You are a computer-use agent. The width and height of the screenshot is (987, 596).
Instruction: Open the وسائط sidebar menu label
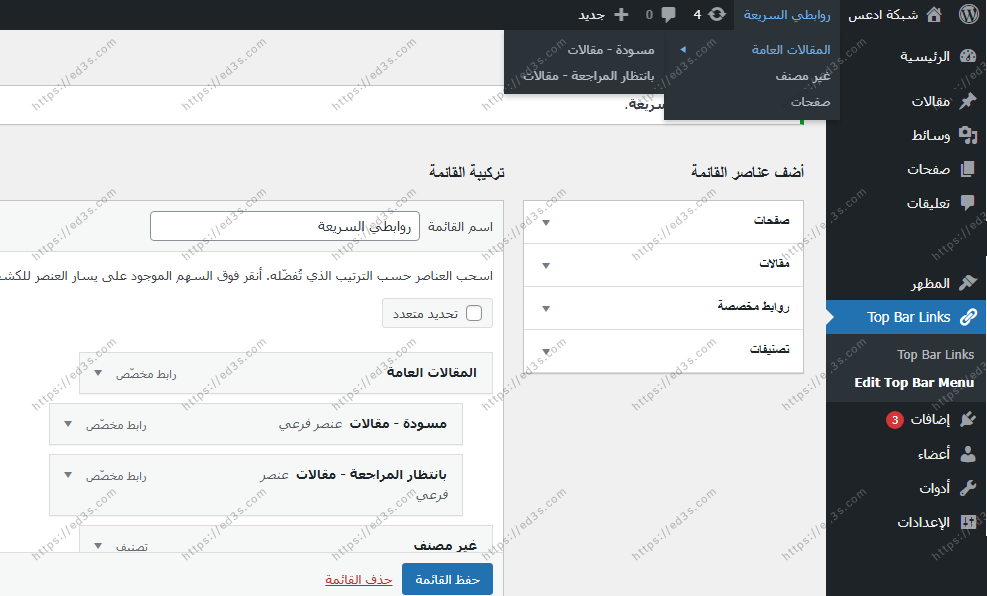pos(931,135)
